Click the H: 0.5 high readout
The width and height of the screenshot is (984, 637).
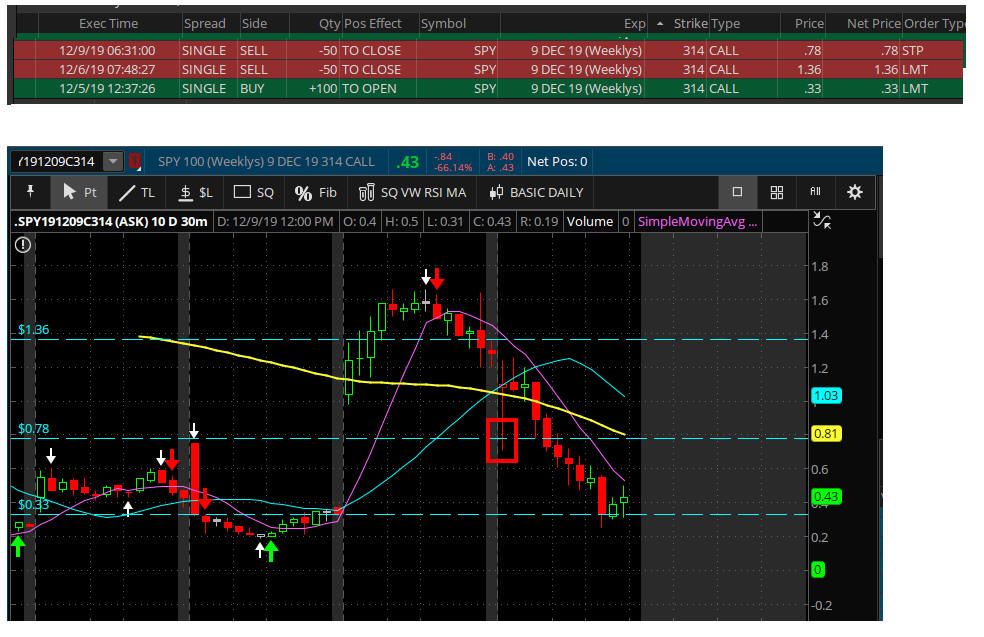402,222
